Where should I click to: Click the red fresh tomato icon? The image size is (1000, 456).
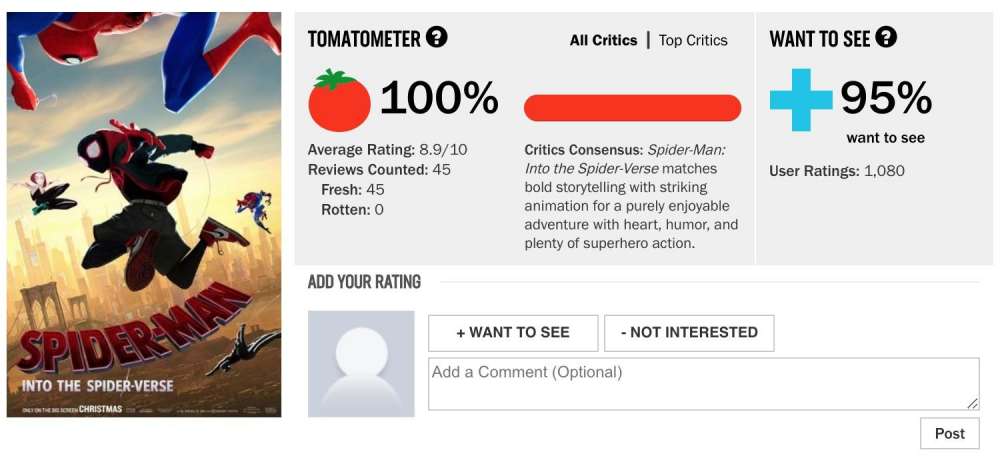(339, 100)
